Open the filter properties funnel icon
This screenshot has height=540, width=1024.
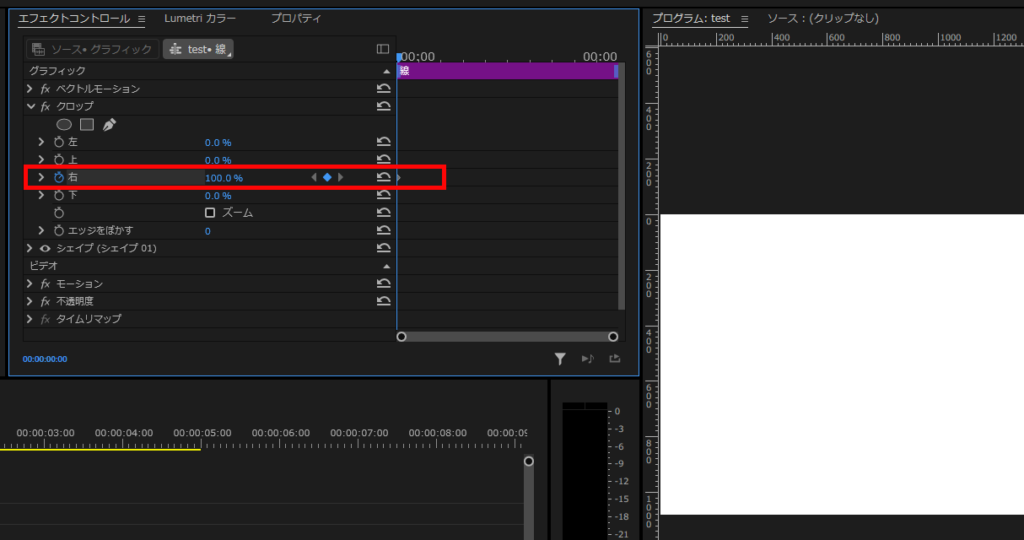[x=561, y=359]
